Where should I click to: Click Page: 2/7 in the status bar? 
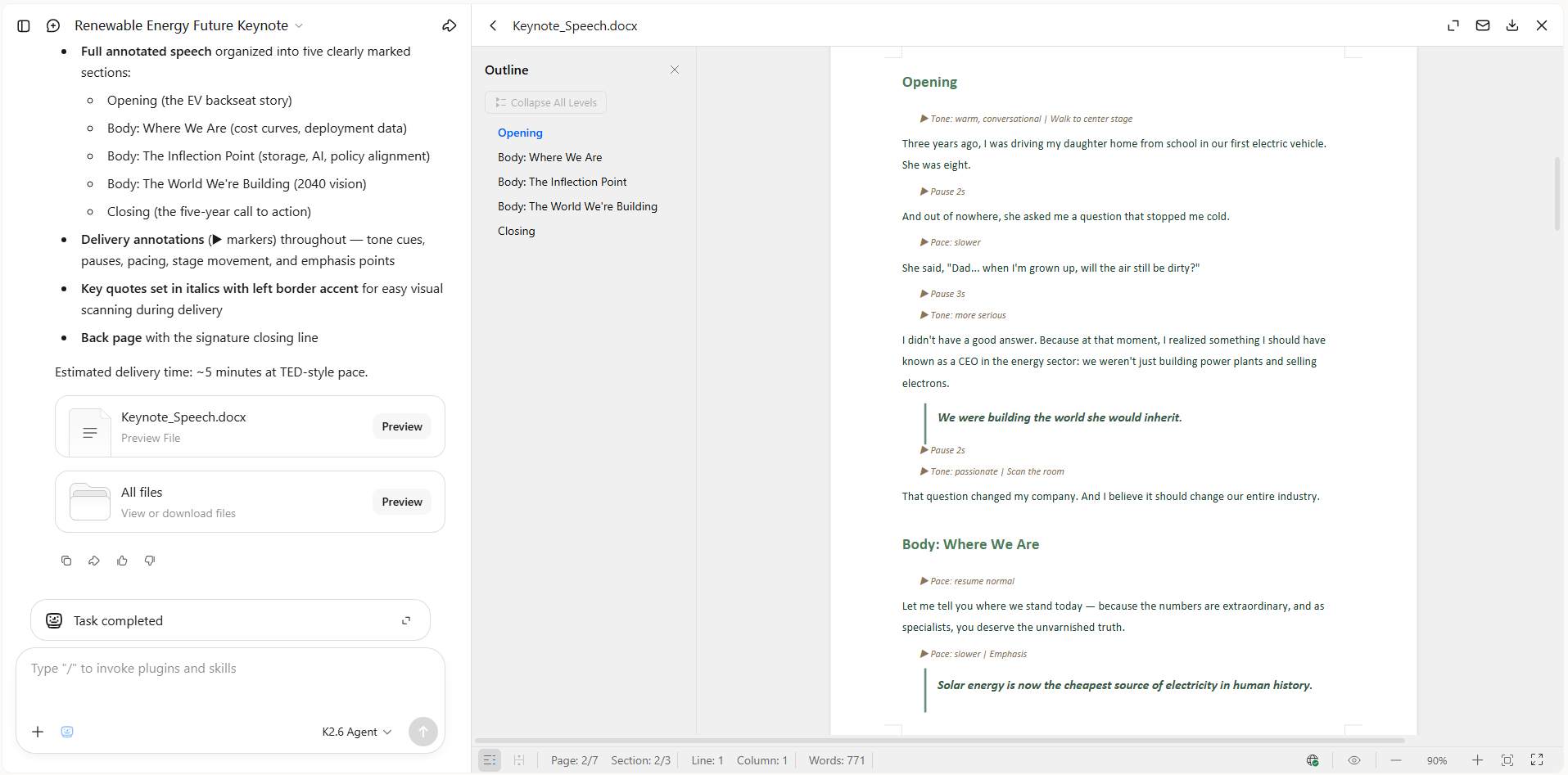coord(574,760)
